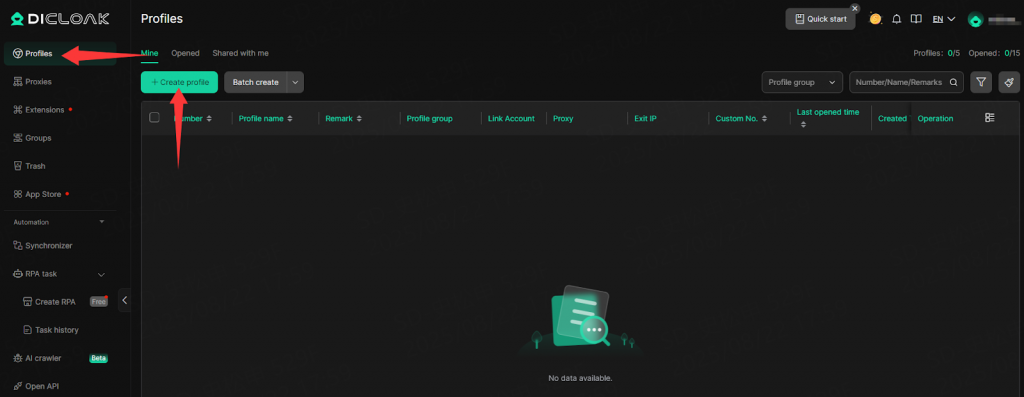Switch to the Shared with me tab

(x=240, y=53)
